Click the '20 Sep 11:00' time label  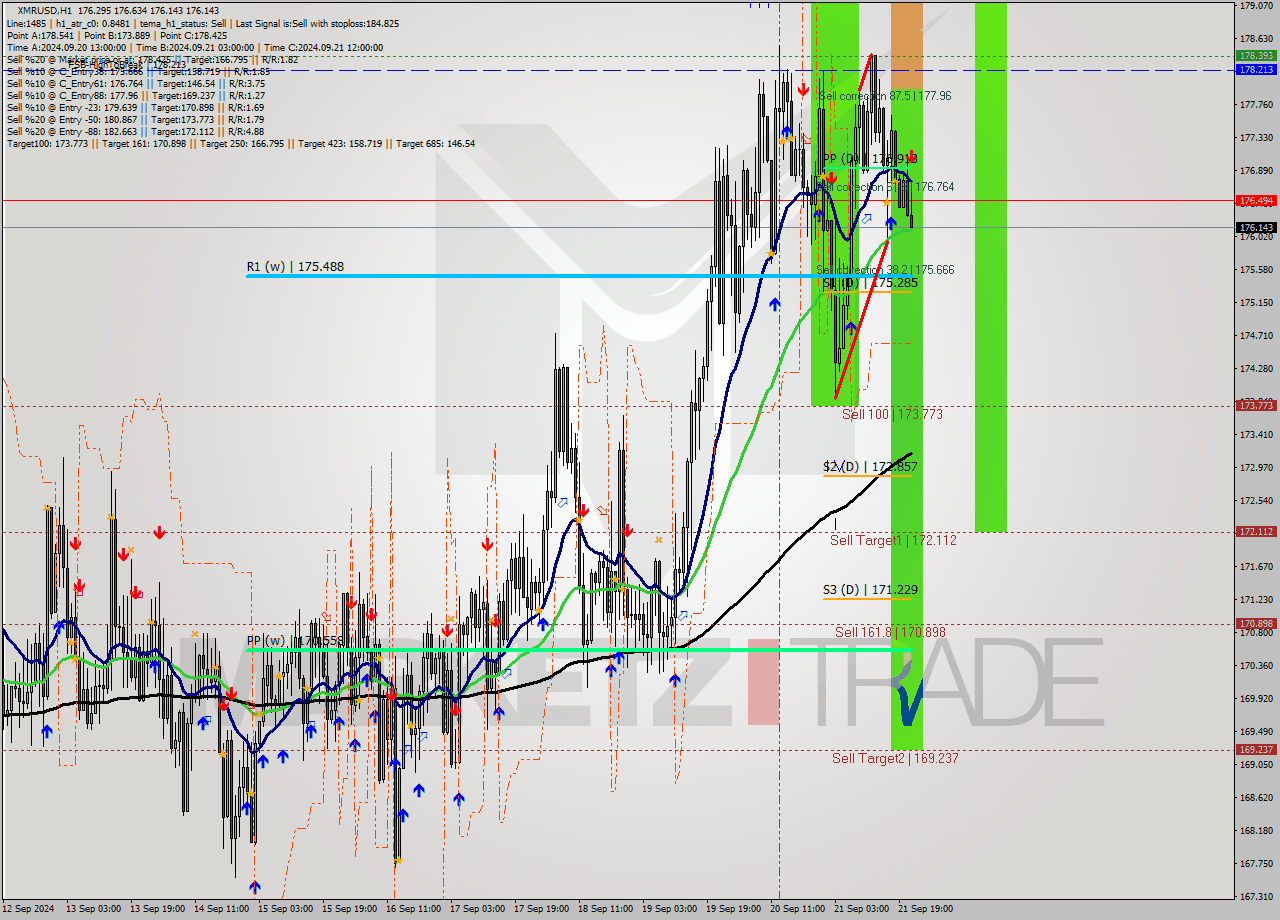(798, 909)
